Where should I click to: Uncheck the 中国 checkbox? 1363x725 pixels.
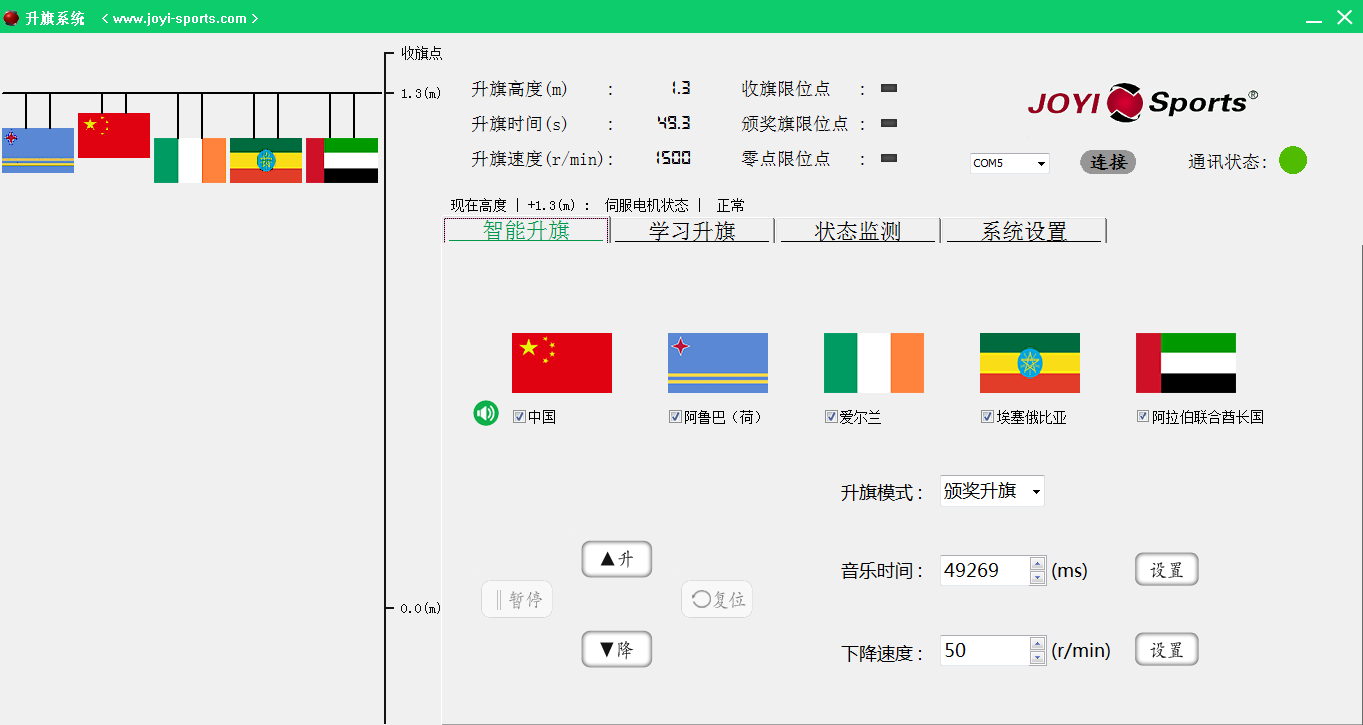pyautogui.click(x=519, y=417)
